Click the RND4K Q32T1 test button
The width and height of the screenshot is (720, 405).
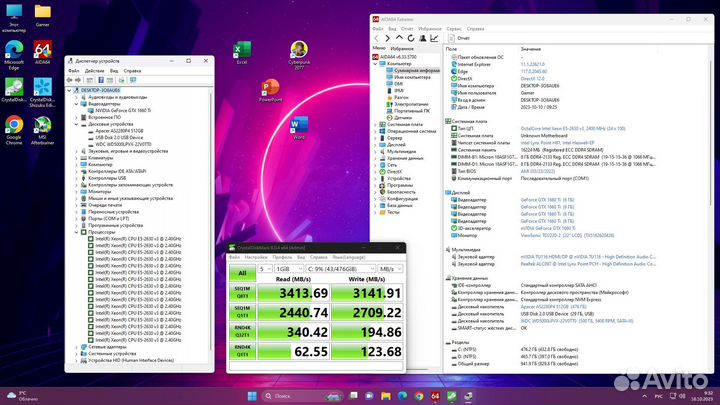point(242,332)
